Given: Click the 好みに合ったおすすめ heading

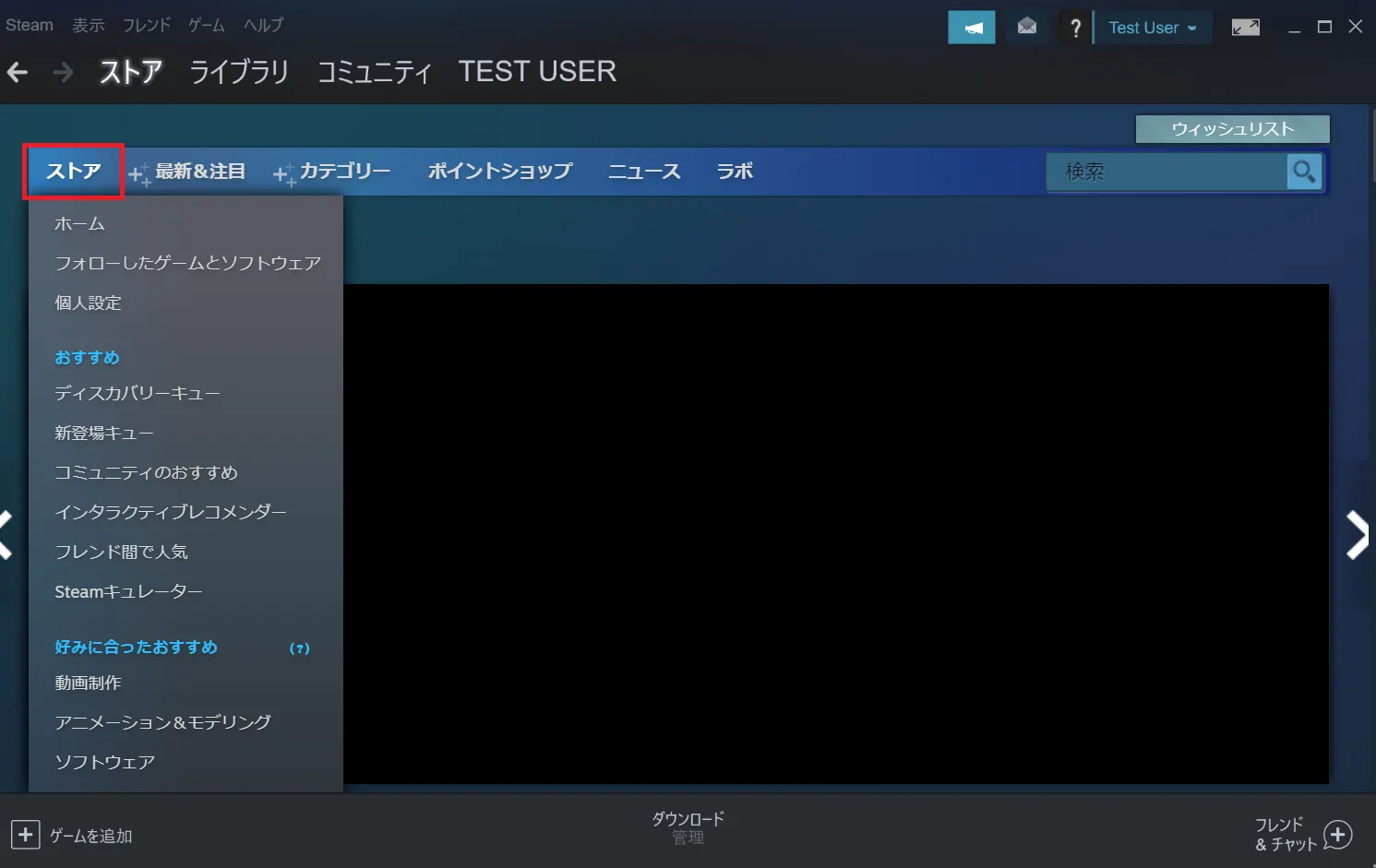Looking at the screenshot, I should pos(136,648).
